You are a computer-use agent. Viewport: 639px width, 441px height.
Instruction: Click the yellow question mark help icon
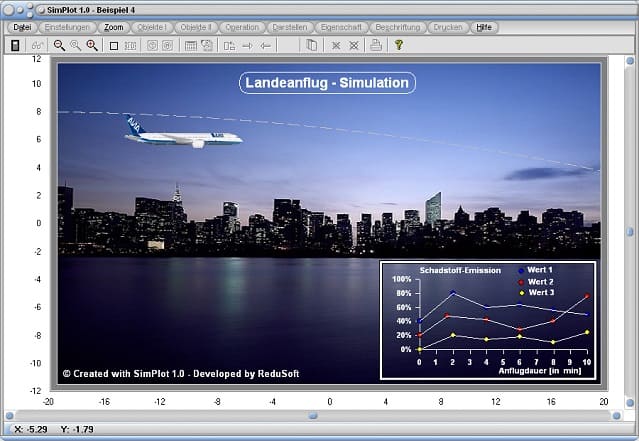(x=399, y=45)
